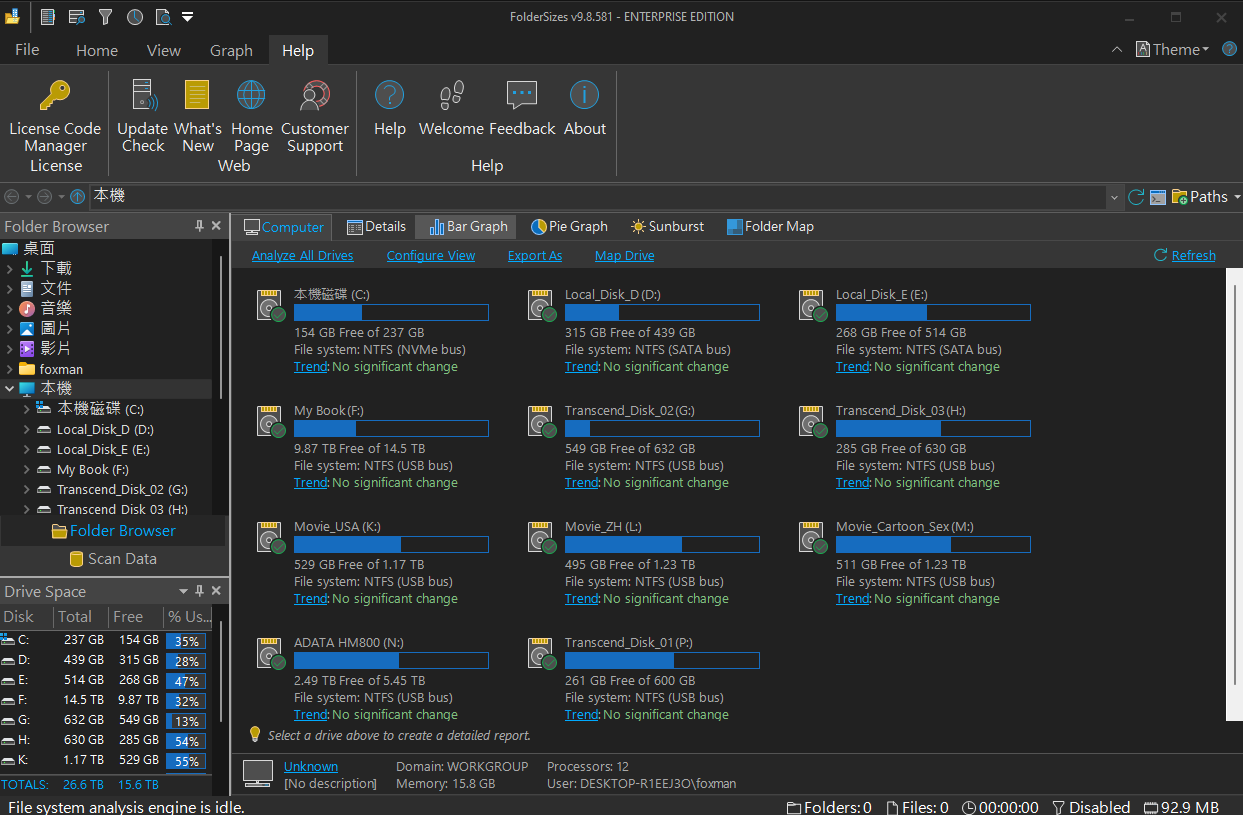Open the address bar history dropdown arrow

(x=1115, y=197)
